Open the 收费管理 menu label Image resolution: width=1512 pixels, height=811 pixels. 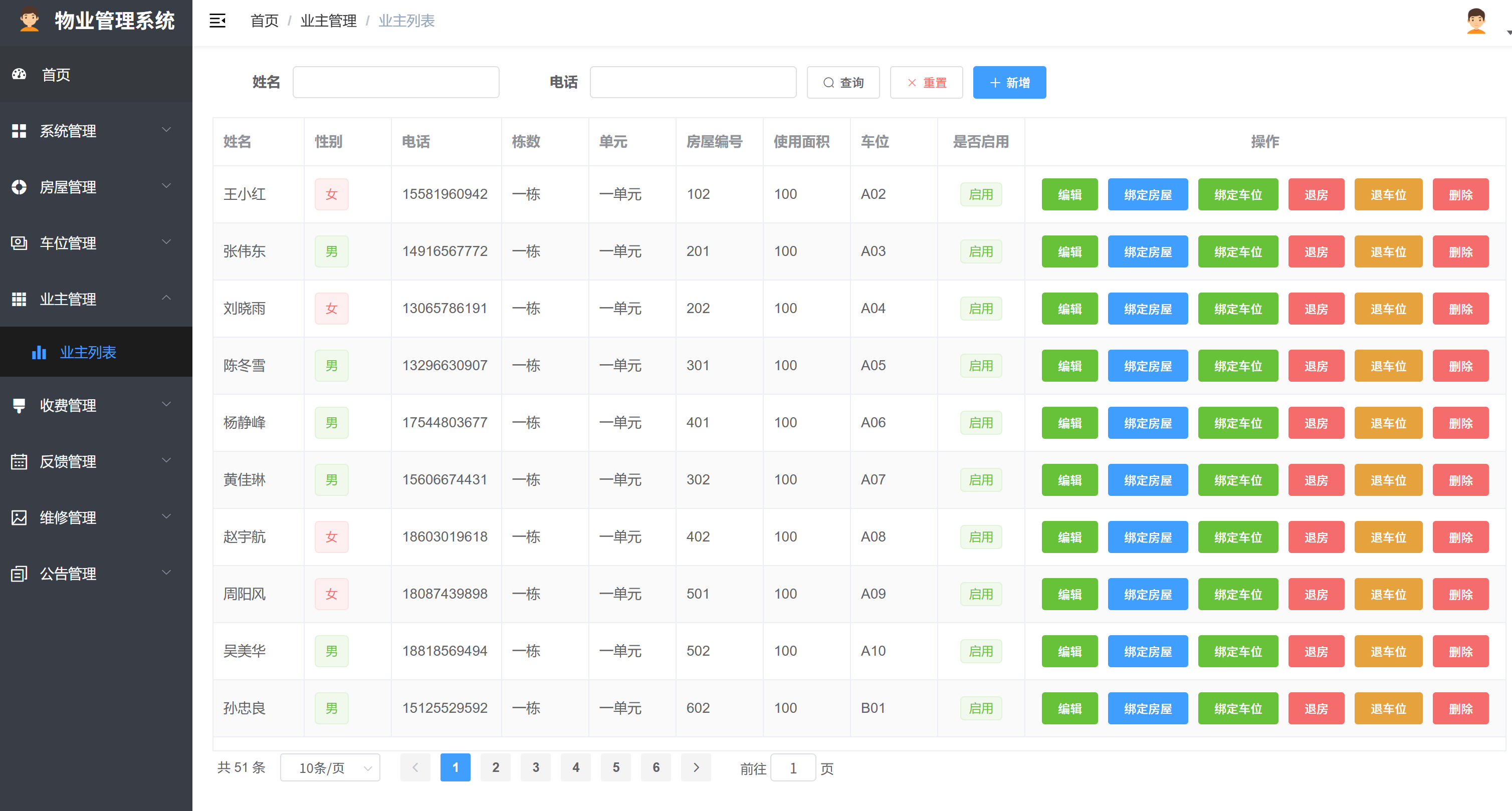[68, 406]
